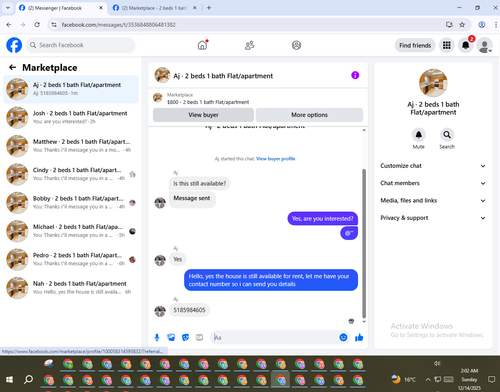Open the notifications bell icon
This screenshot has height=392, width=500.
point(466,45)
